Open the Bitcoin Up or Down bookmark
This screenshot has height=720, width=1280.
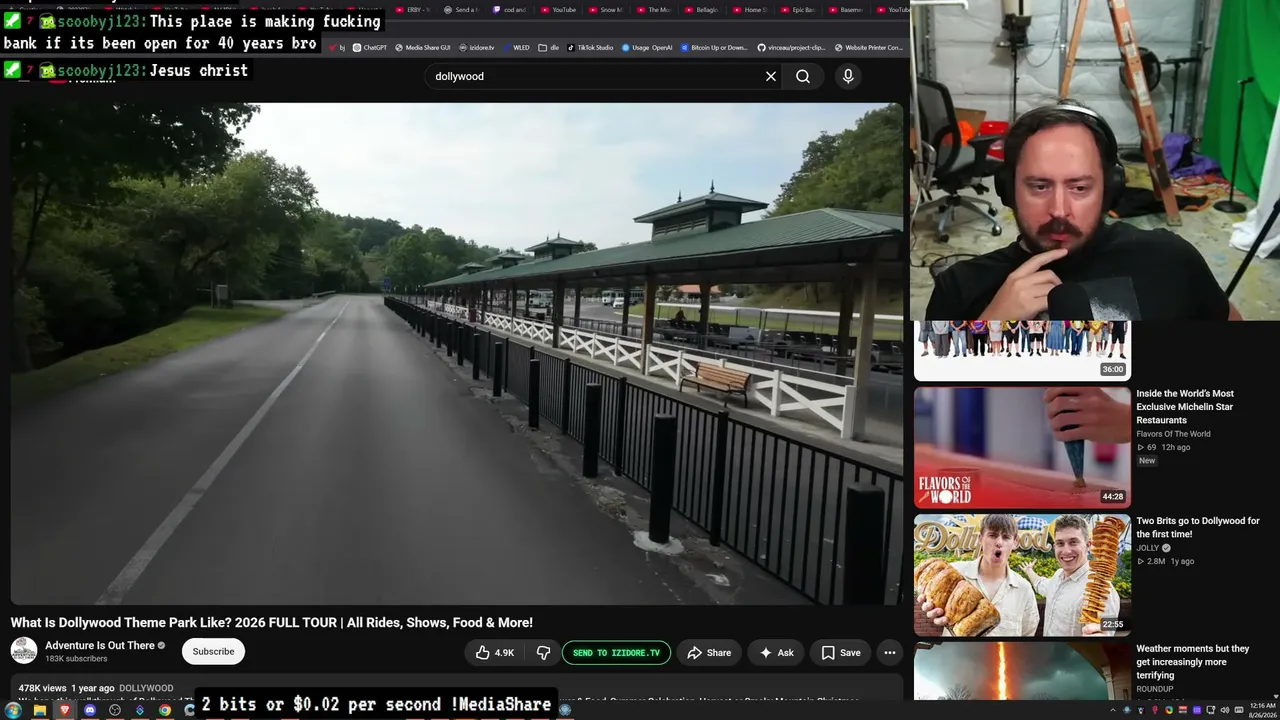point(714,47)
